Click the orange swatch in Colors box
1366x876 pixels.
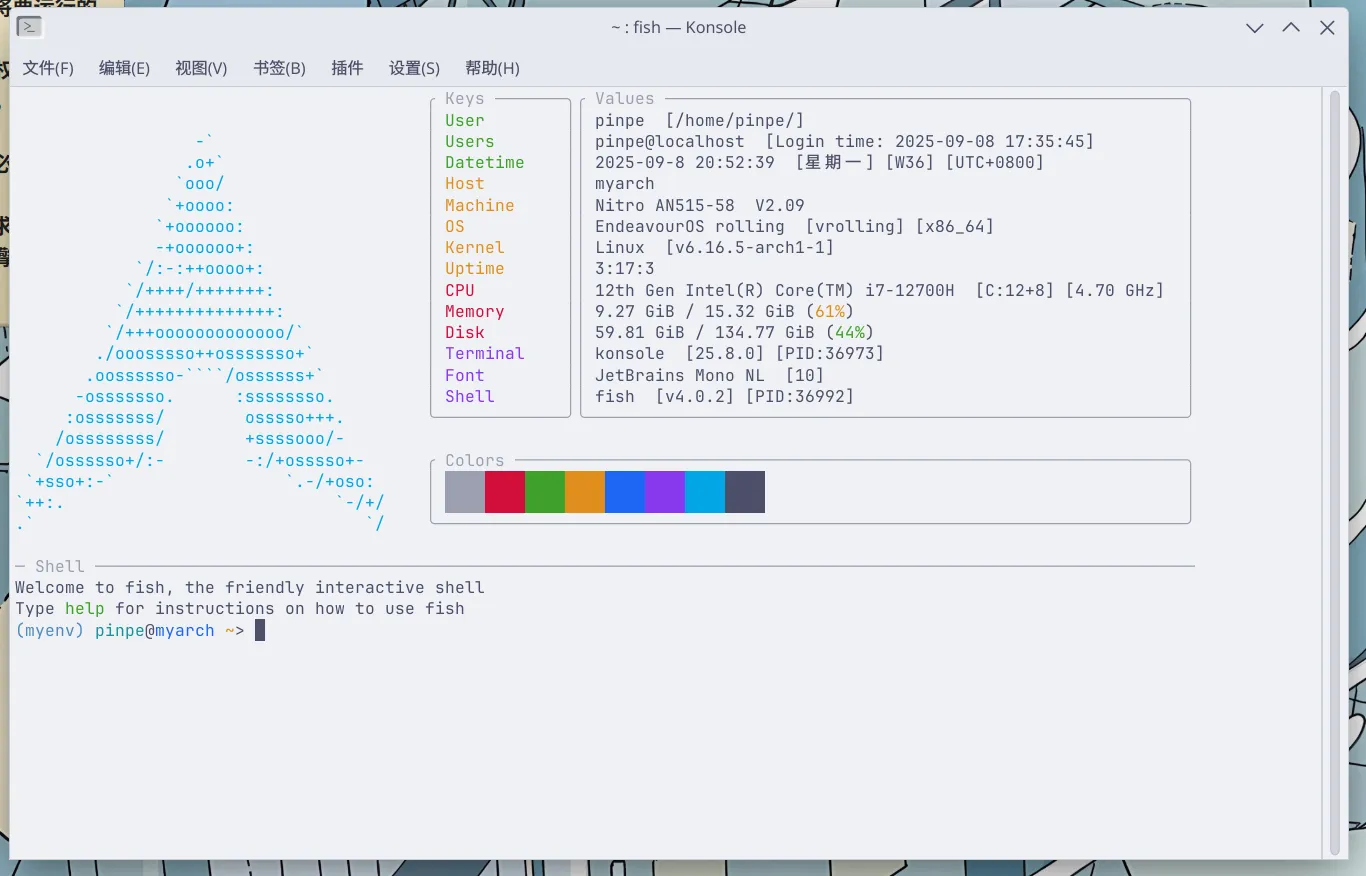585,492
